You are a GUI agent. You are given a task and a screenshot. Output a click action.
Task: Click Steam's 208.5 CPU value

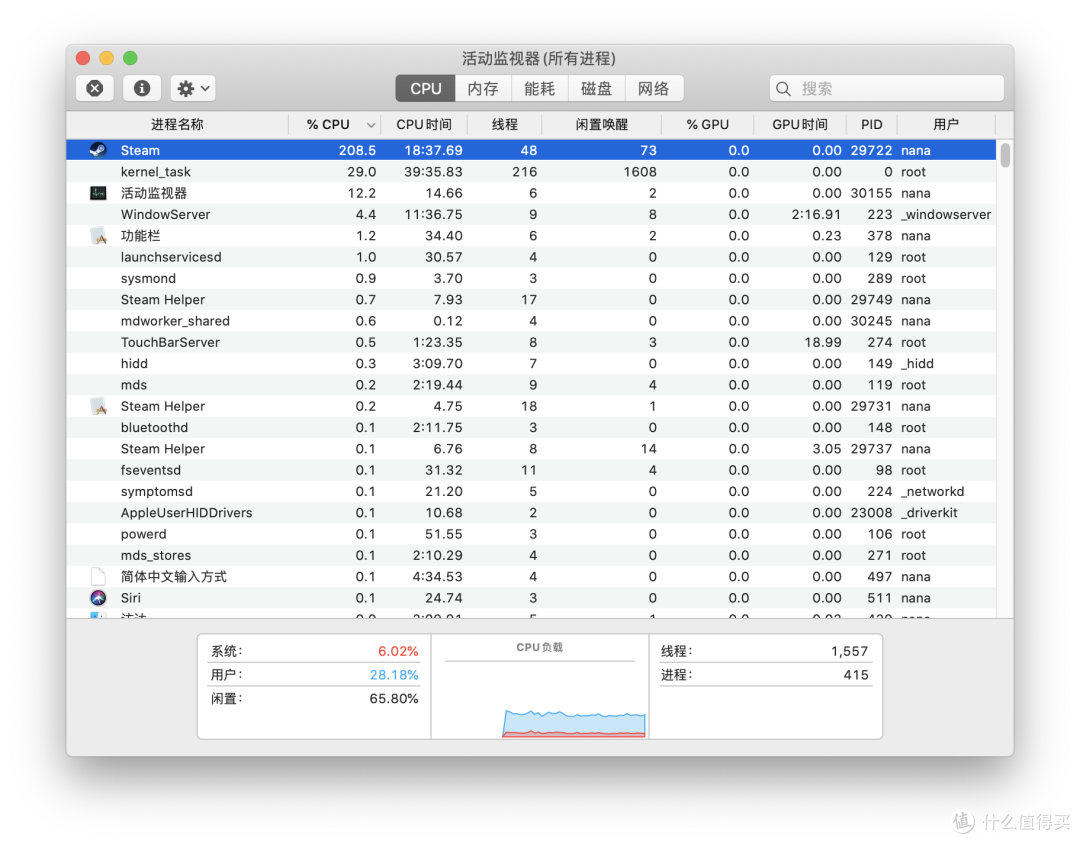coord(357,150)
